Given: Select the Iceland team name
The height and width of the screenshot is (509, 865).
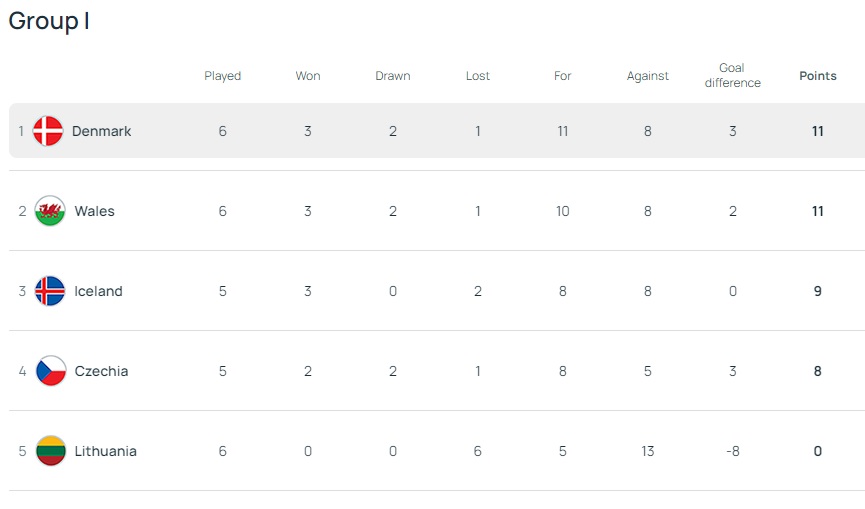Looking at the screenshot, I should click(99, 291).
